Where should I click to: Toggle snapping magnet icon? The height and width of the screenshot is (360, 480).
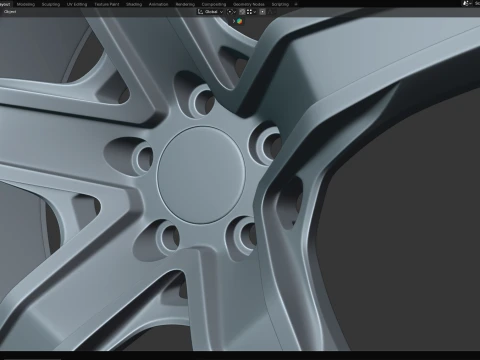point(242,12)
